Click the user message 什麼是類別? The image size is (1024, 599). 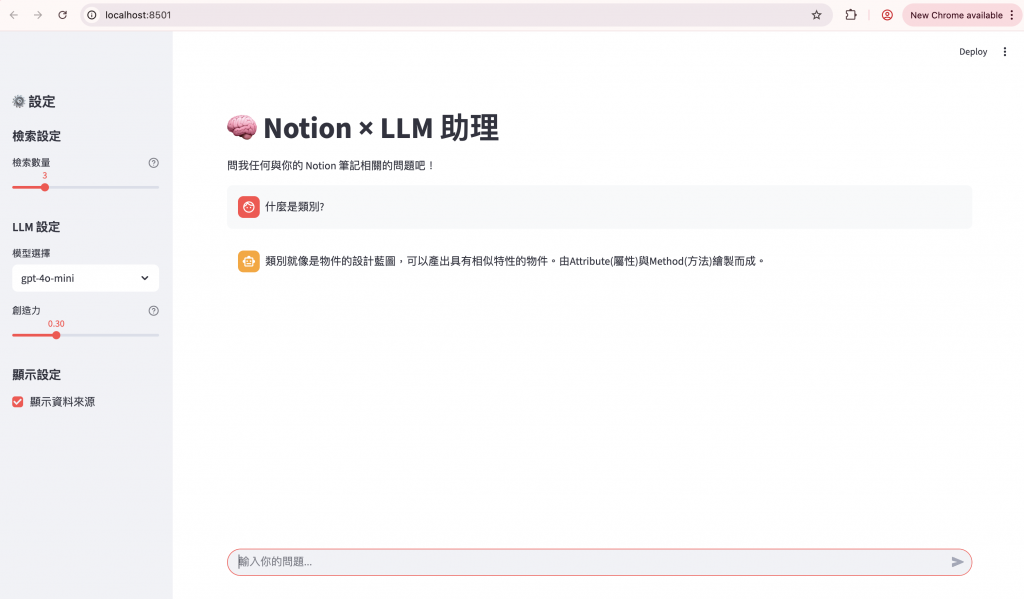tap(295, 207)
